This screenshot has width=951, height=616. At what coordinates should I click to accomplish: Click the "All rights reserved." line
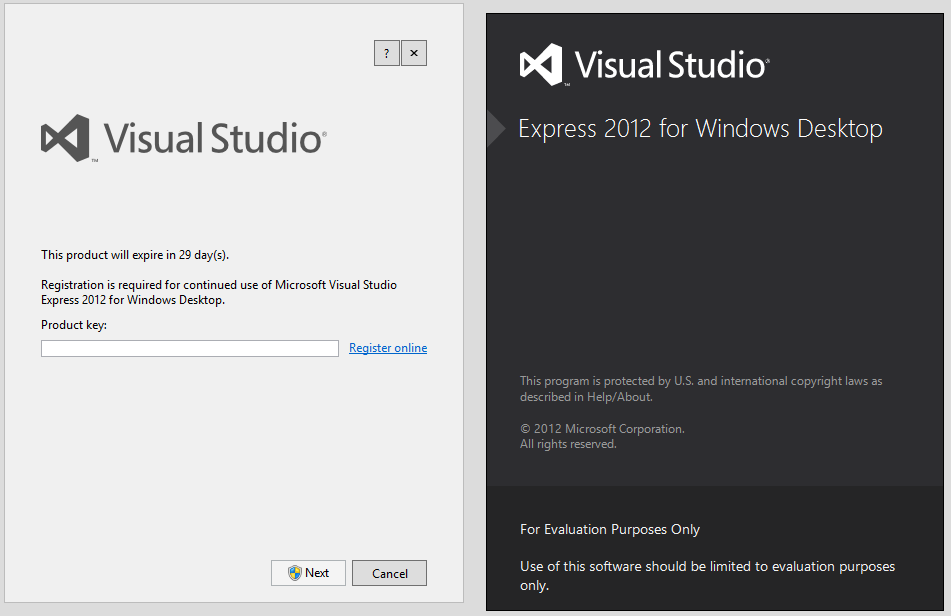[568, 444]
